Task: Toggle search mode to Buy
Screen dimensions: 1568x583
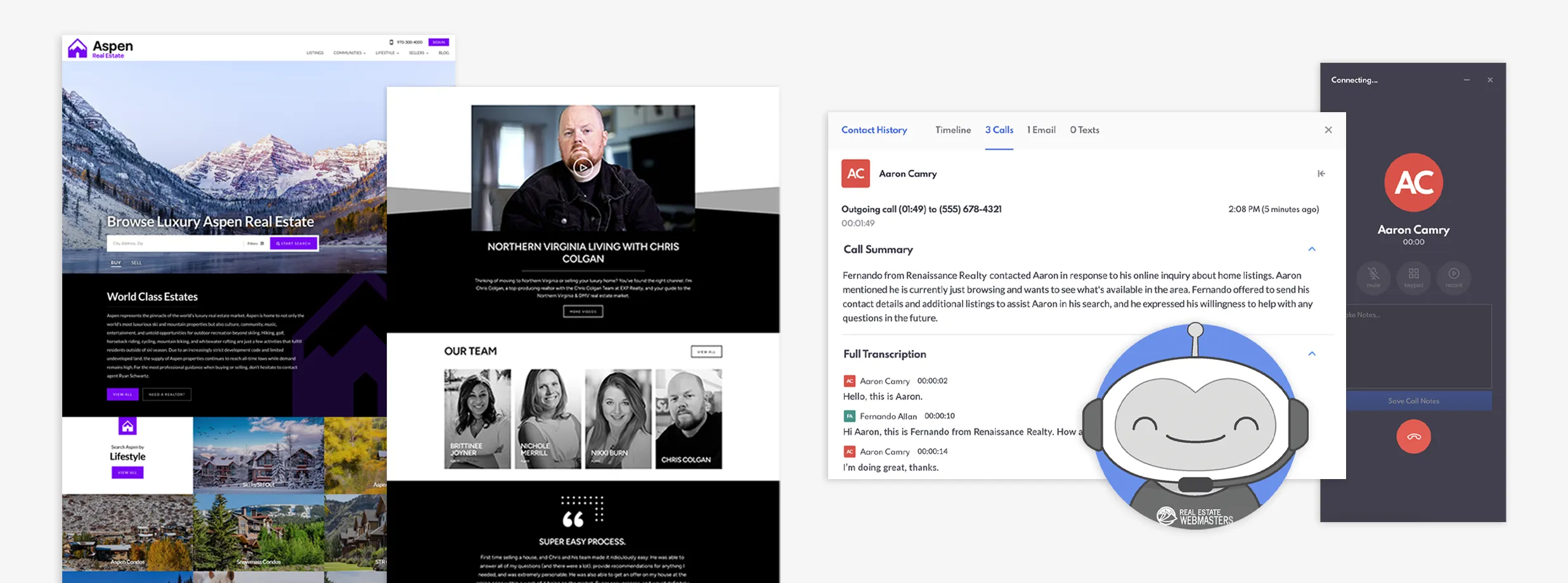Action: point(115,262)
